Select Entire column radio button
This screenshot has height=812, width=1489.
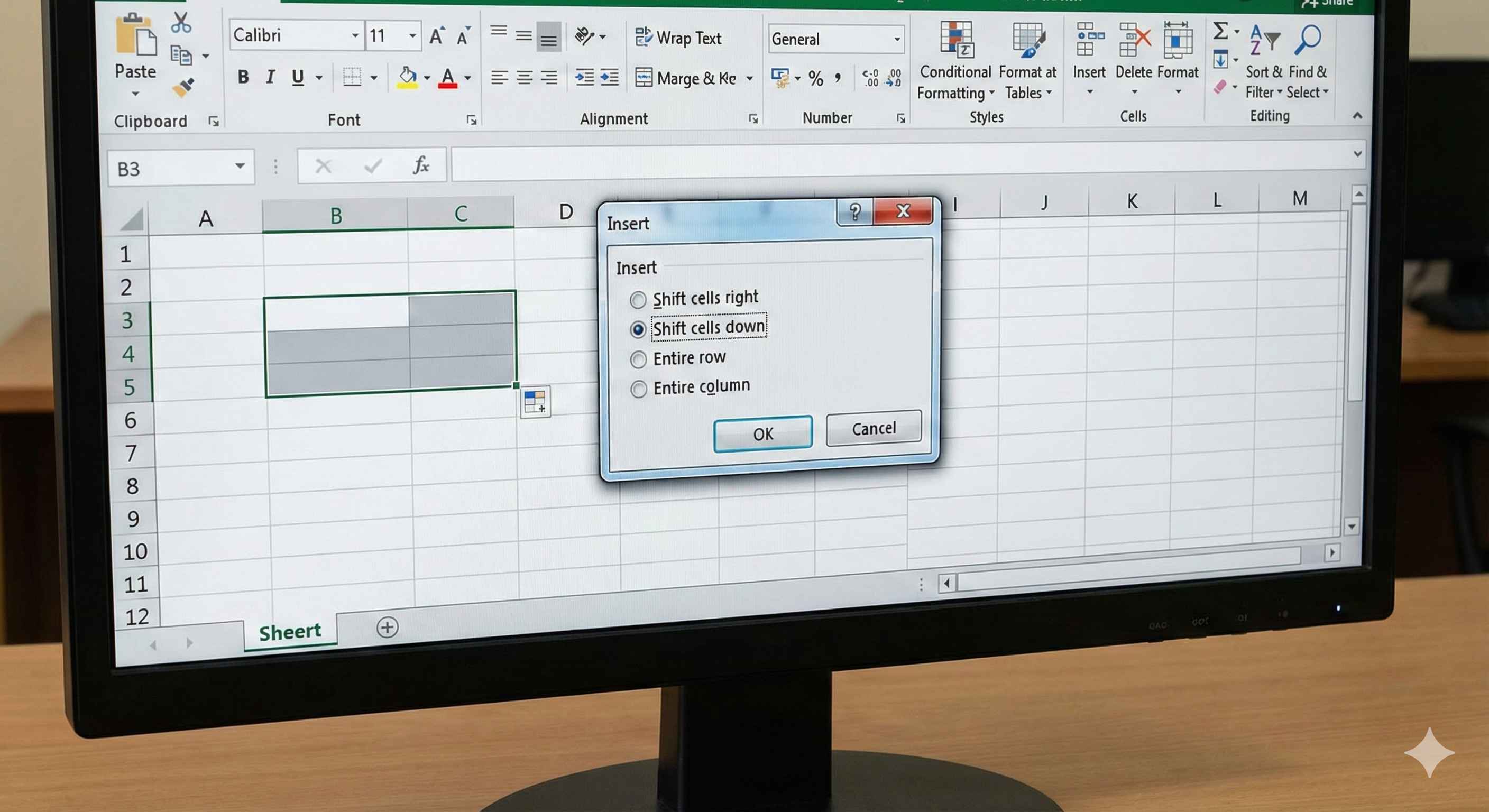[638, 389]
